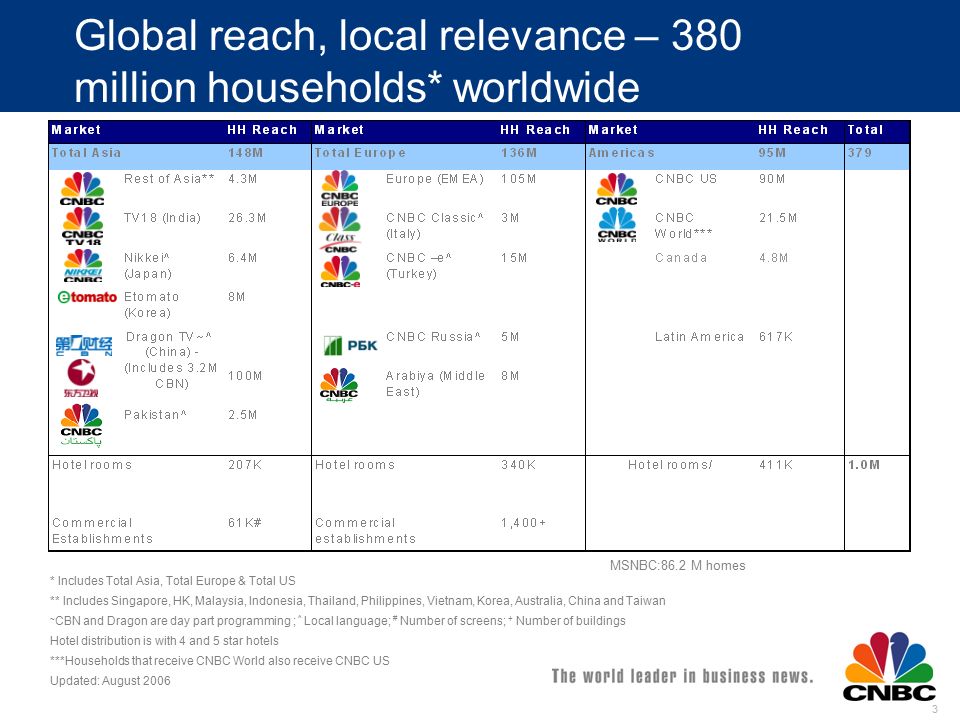960x720 pixels.
Task: Click the green PBK Russia logo
Action: (350, 345)
